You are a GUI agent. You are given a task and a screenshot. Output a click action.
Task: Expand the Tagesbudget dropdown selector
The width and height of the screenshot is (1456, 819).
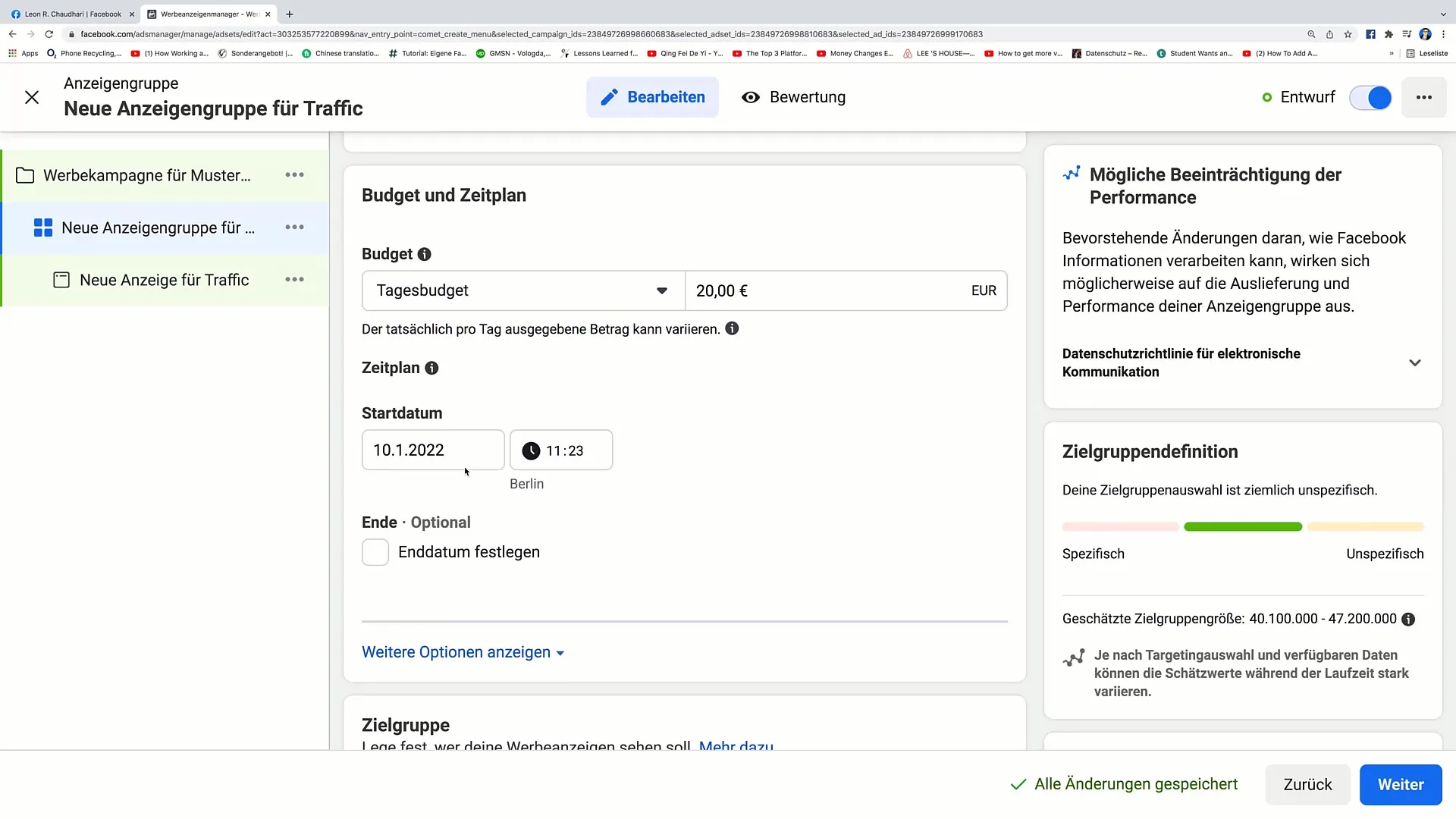coord(522,290)
